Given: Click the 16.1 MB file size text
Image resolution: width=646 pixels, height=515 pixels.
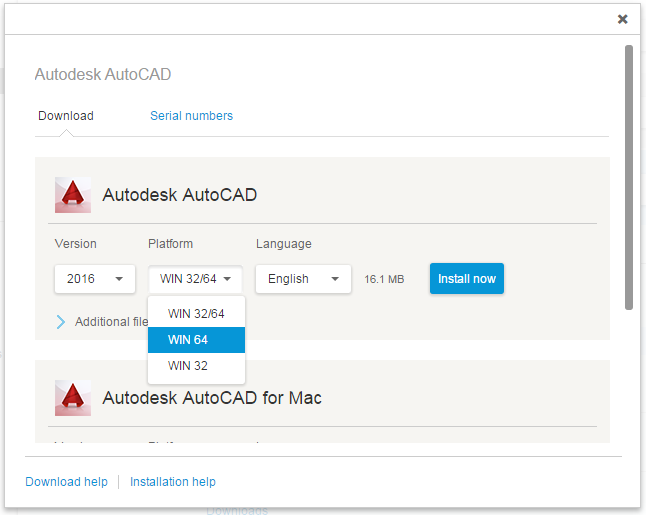Looking at the screenshot, I should [x=384, y=279].
